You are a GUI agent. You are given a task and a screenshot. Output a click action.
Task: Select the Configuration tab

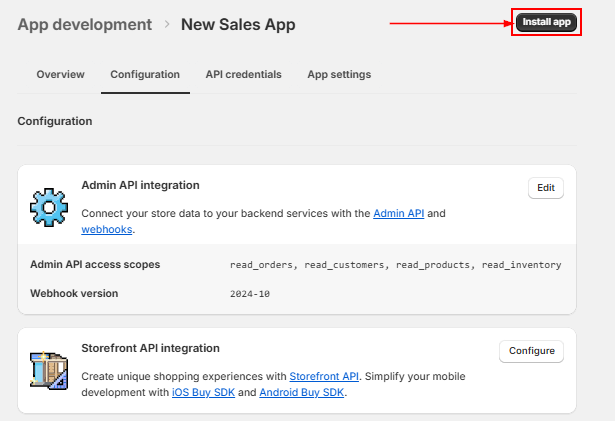(x=145, y=74)
